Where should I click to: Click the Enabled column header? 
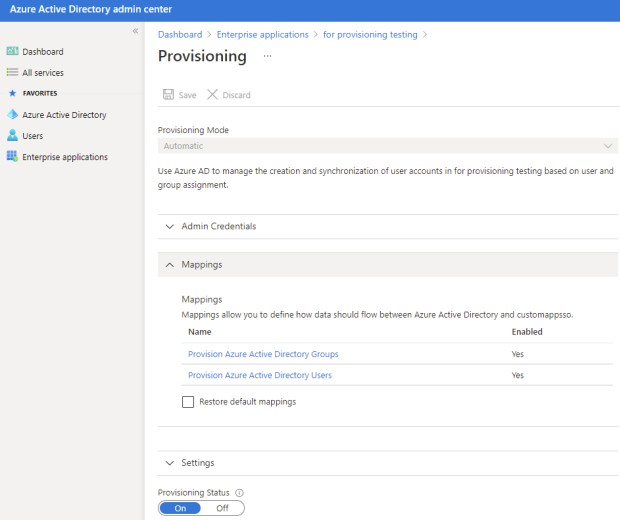[527, 332]
